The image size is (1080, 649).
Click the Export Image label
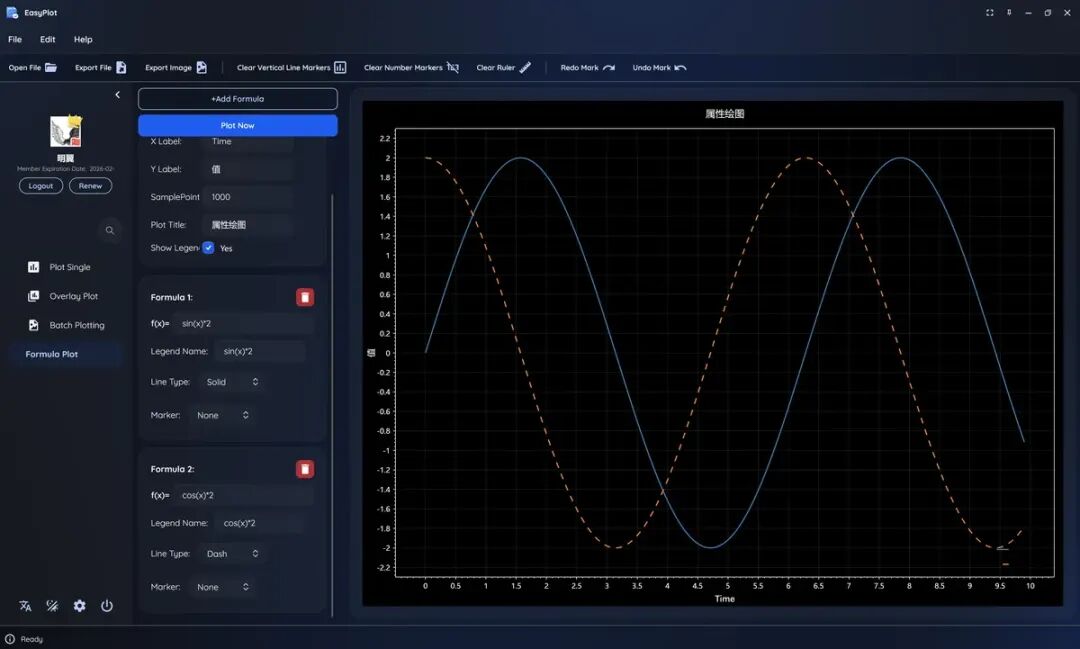coord(168,68)
